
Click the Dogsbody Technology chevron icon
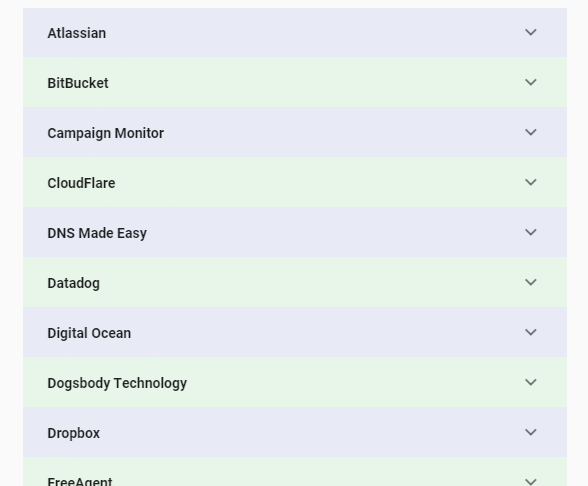point(531,382)
